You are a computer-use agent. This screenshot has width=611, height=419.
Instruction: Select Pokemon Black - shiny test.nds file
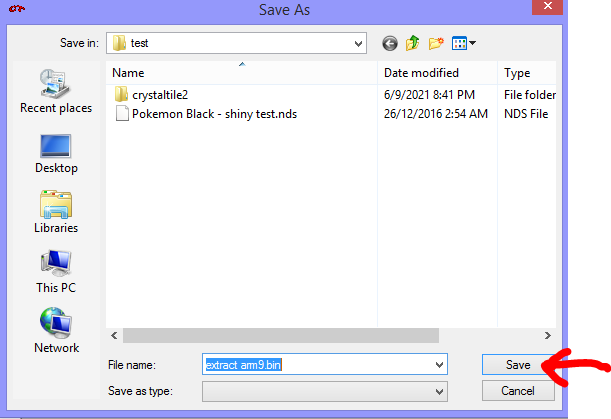click(214, 114)
